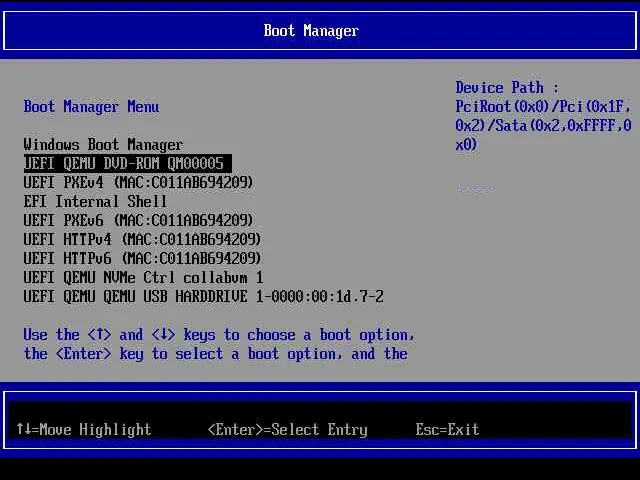This screenshot has height=480, width=640.
Task: Click the PciRoot device path value
Action: point(543,126)
